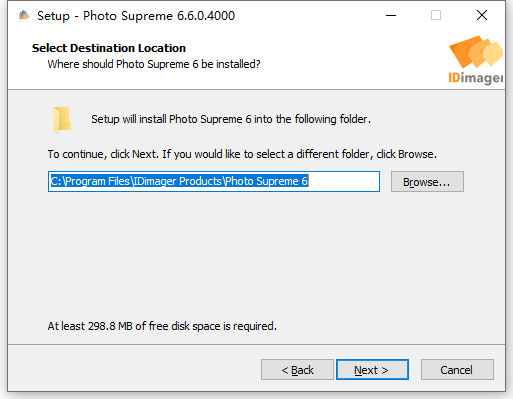Close the Photo Supreme setup window
This screenshot has width=513, height=399.
tap(482, 15)
